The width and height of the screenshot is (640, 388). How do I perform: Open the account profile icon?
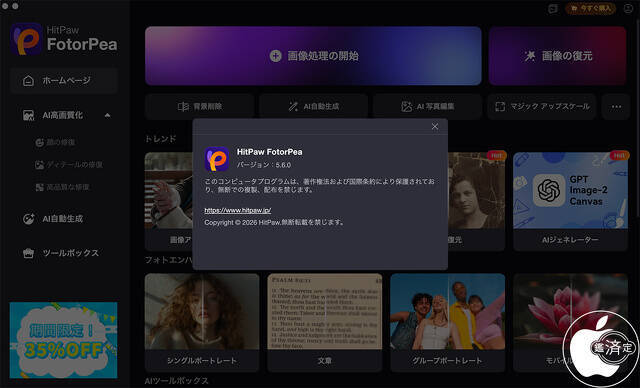coord(629,8)
